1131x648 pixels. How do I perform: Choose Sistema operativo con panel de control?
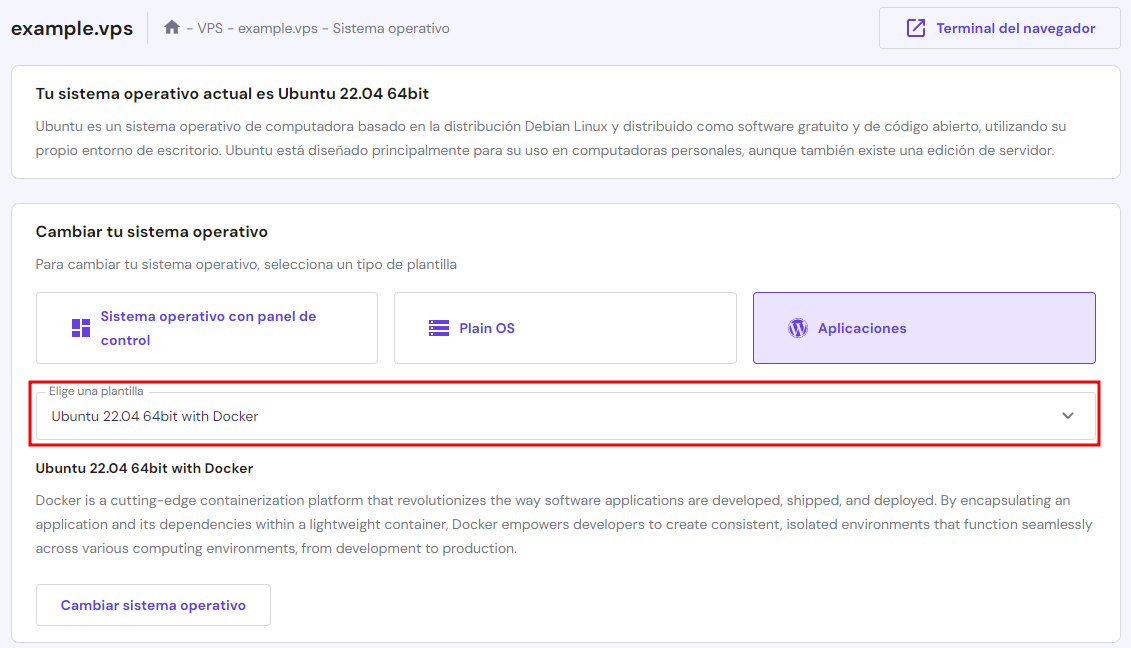point(206,327)
